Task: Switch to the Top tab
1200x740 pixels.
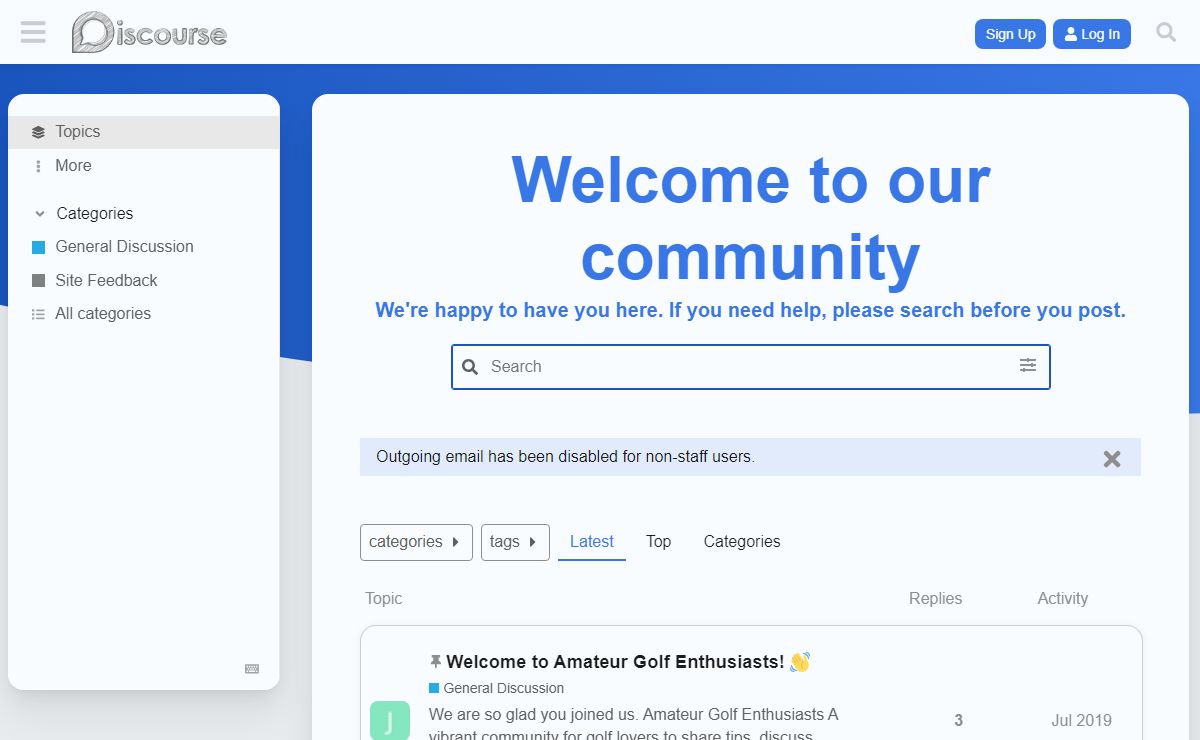Action: [658, 542]
